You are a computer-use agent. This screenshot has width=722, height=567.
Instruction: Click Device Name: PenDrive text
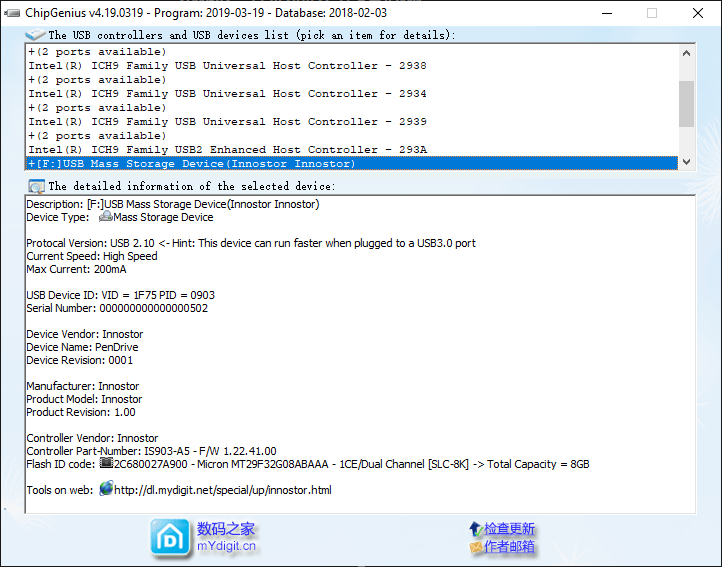pos(82,347)
